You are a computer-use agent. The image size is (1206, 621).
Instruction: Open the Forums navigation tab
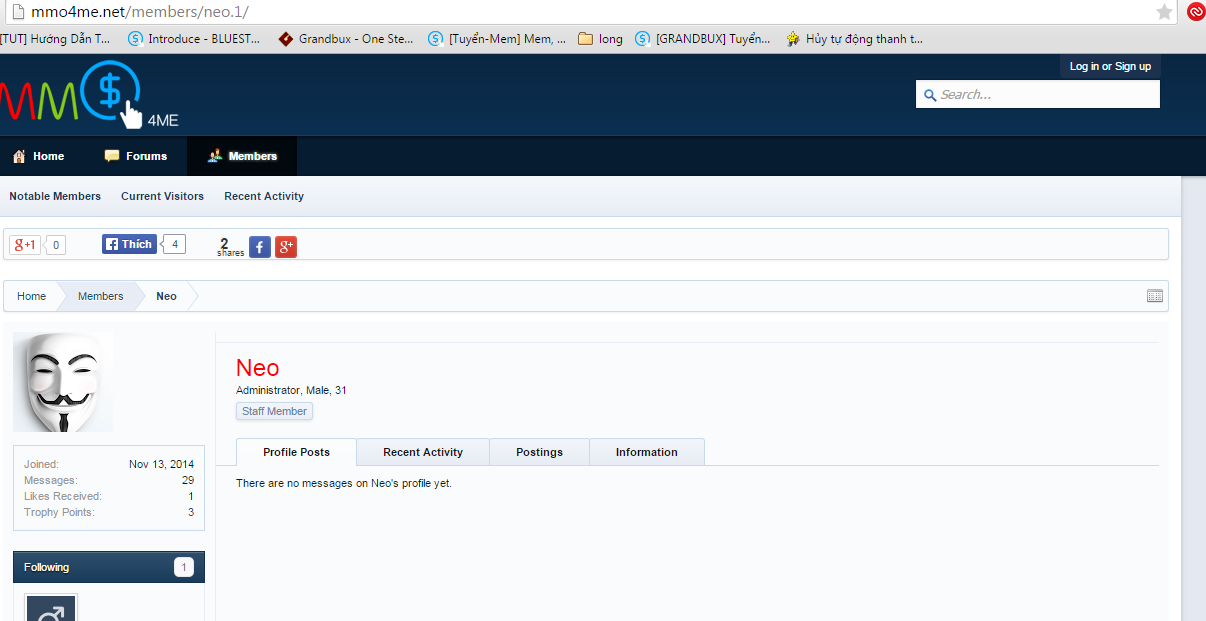pos(136,156)
